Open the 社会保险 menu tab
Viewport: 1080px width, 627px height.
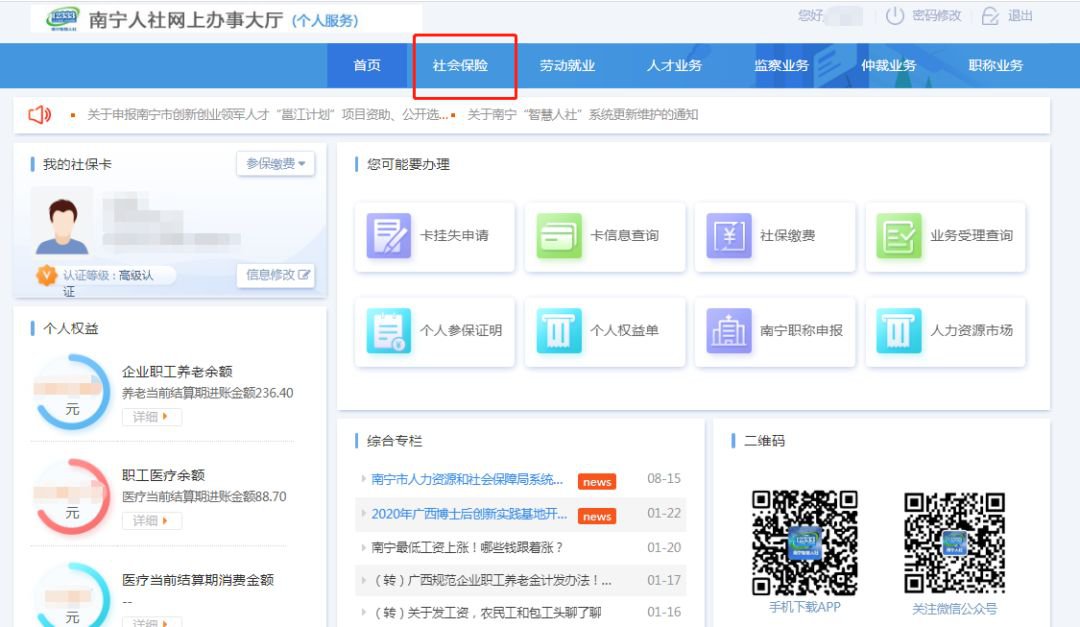click(460, 66)
